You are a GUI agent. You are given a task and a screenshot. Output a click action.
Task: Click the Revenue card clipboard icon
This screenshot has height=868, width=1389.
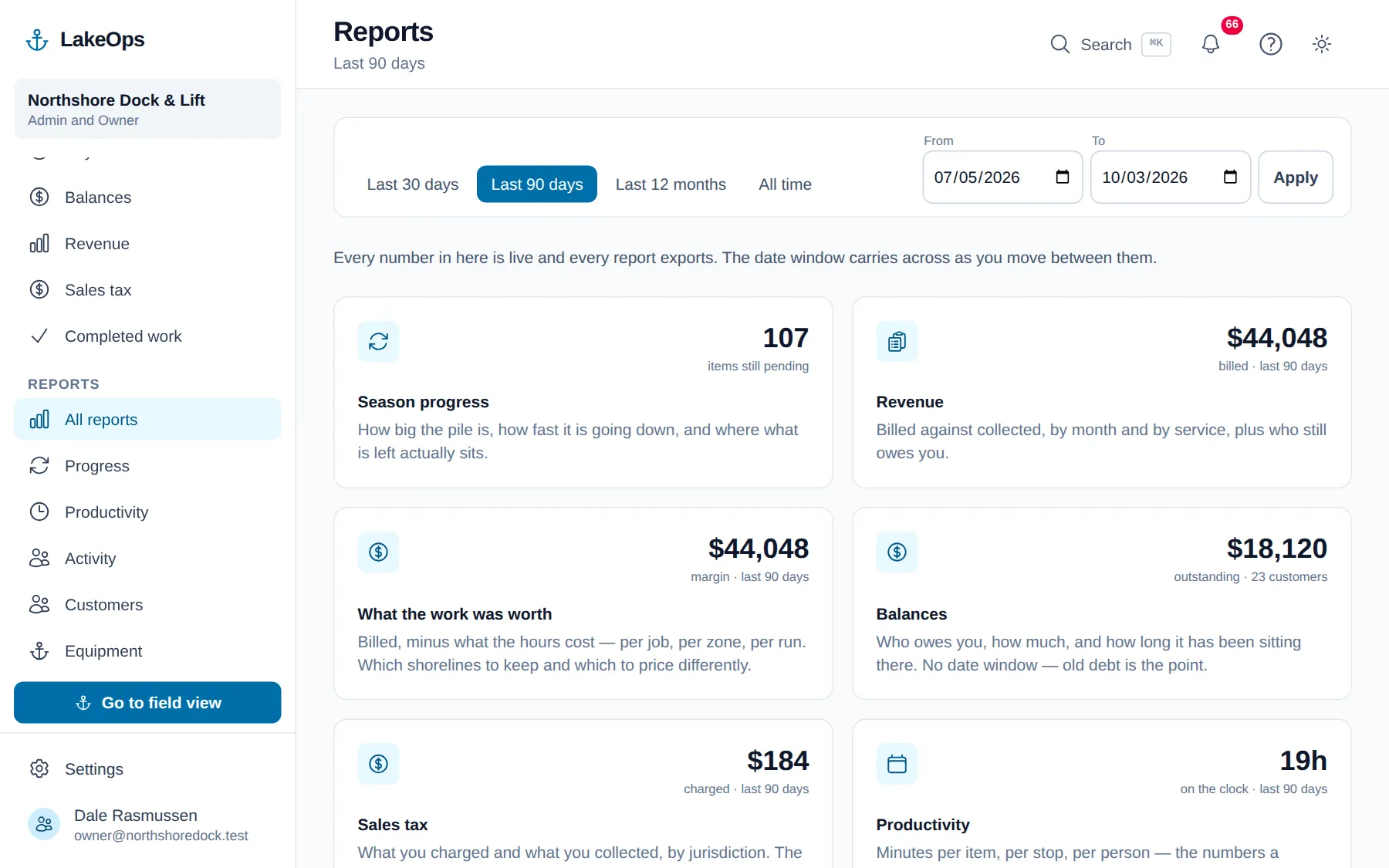897,341
